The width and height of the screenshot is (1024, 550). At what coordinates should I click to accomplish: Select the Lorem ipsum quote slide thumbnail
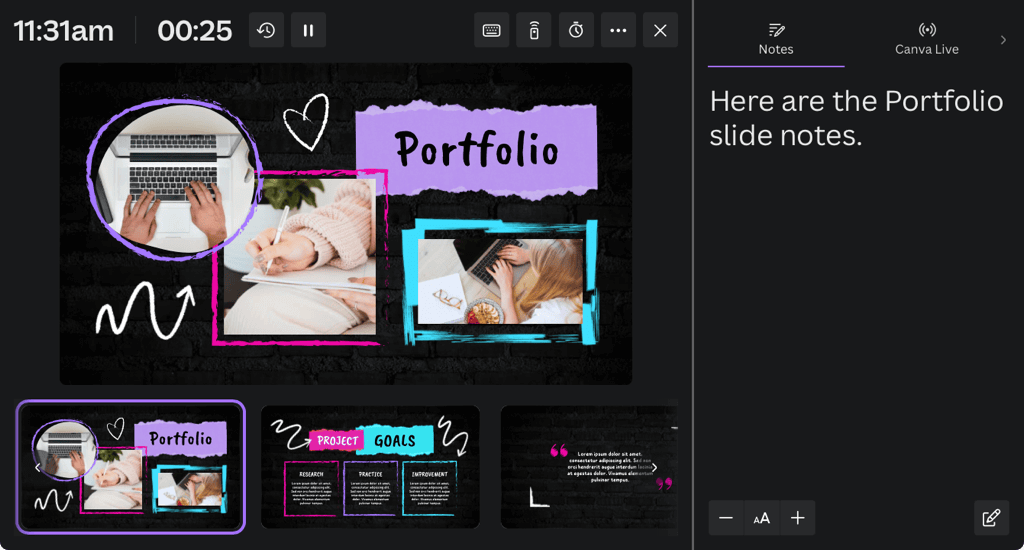coord(588,467)
